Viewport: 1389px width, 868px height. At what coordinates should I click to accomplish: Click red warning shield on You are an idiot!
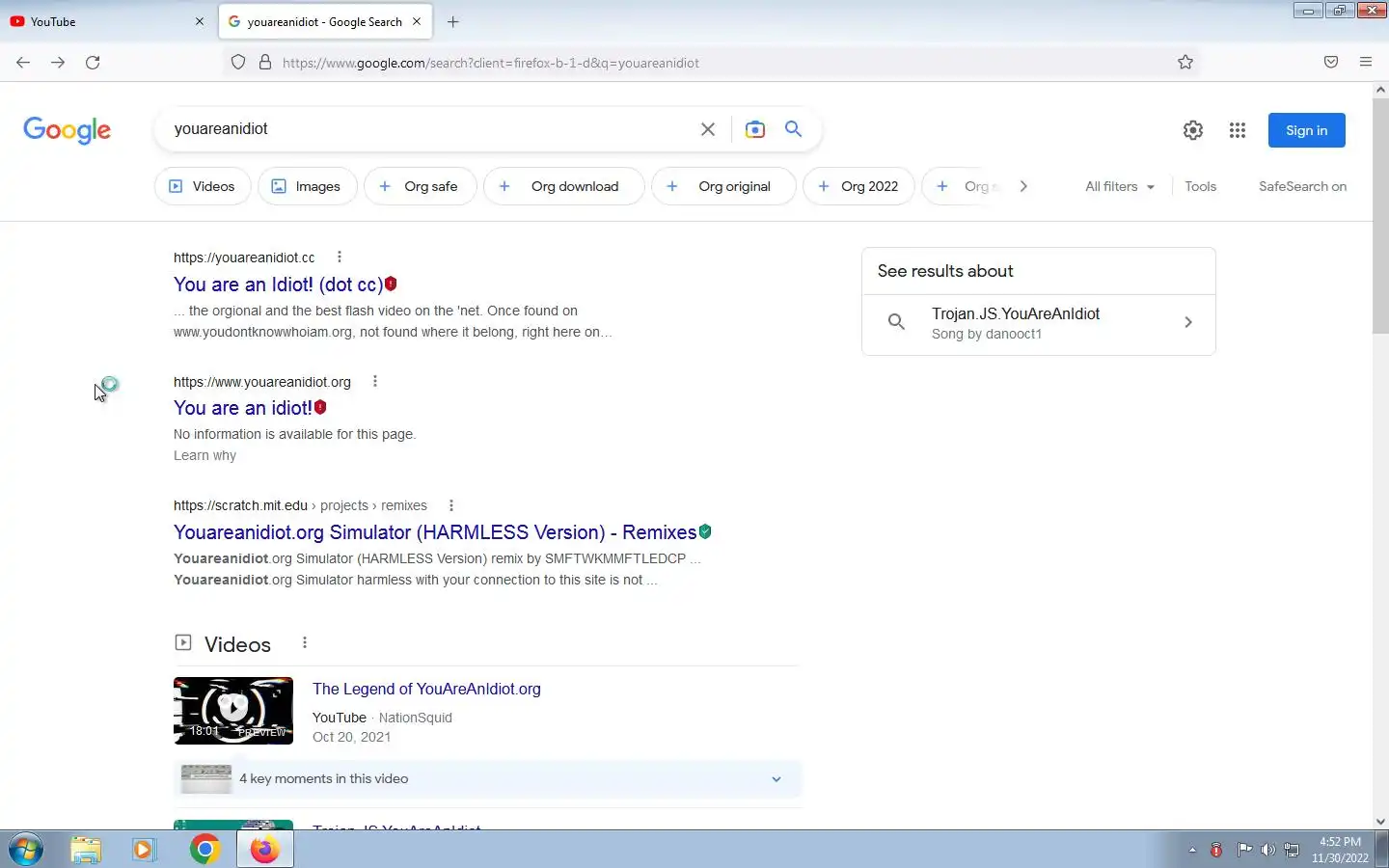[320, 407]
